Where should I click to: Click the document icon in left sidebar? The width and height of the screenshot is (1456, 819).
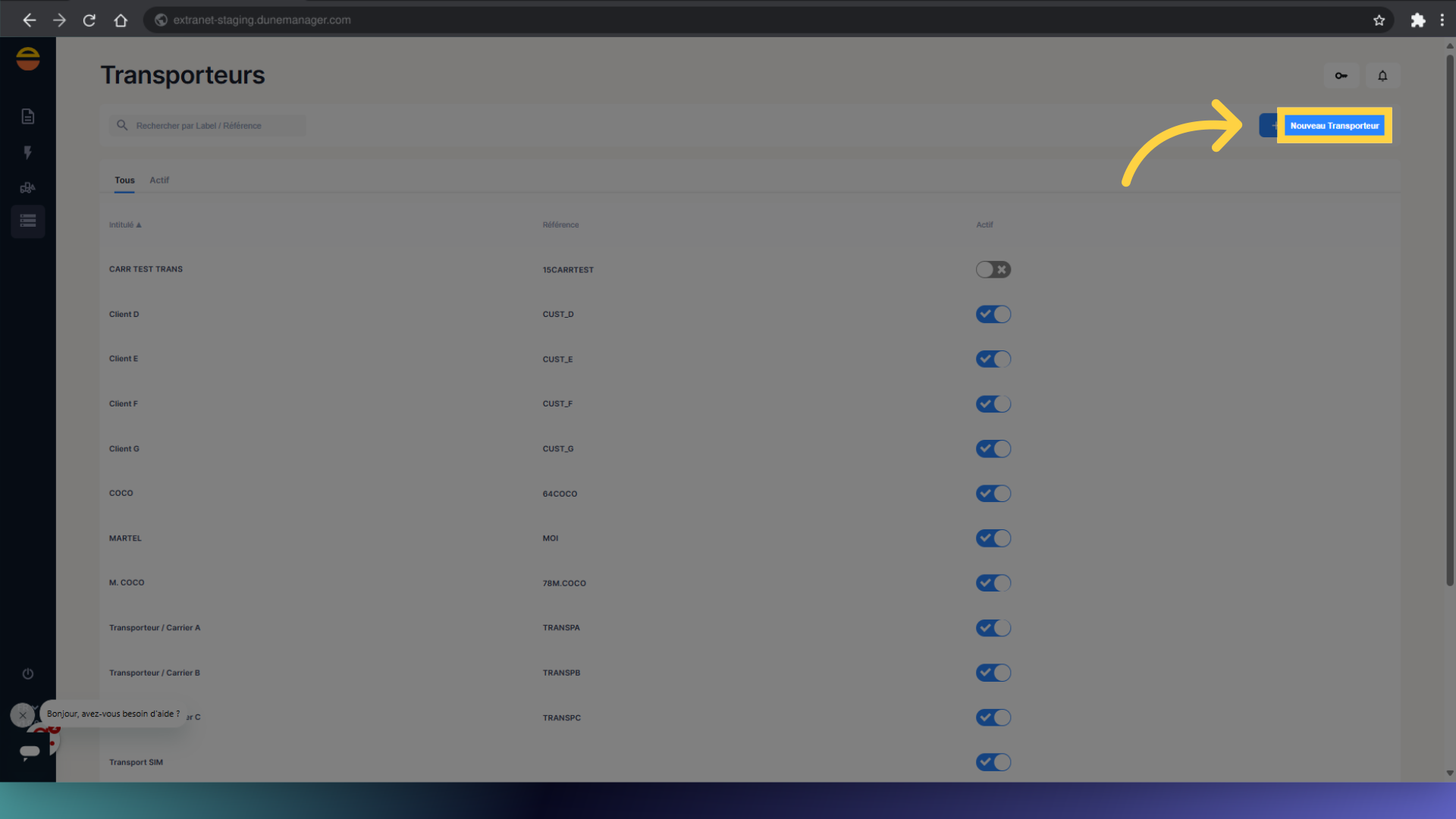28,116
